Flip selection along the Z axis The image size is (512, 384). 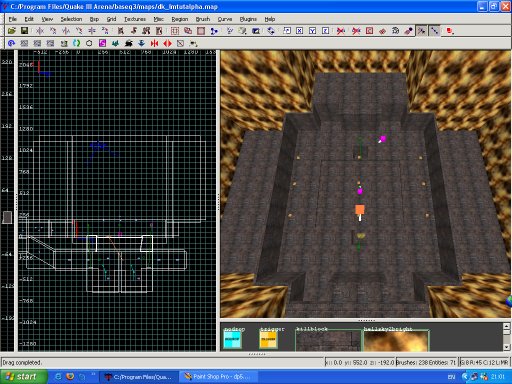[x=92, y=31]
